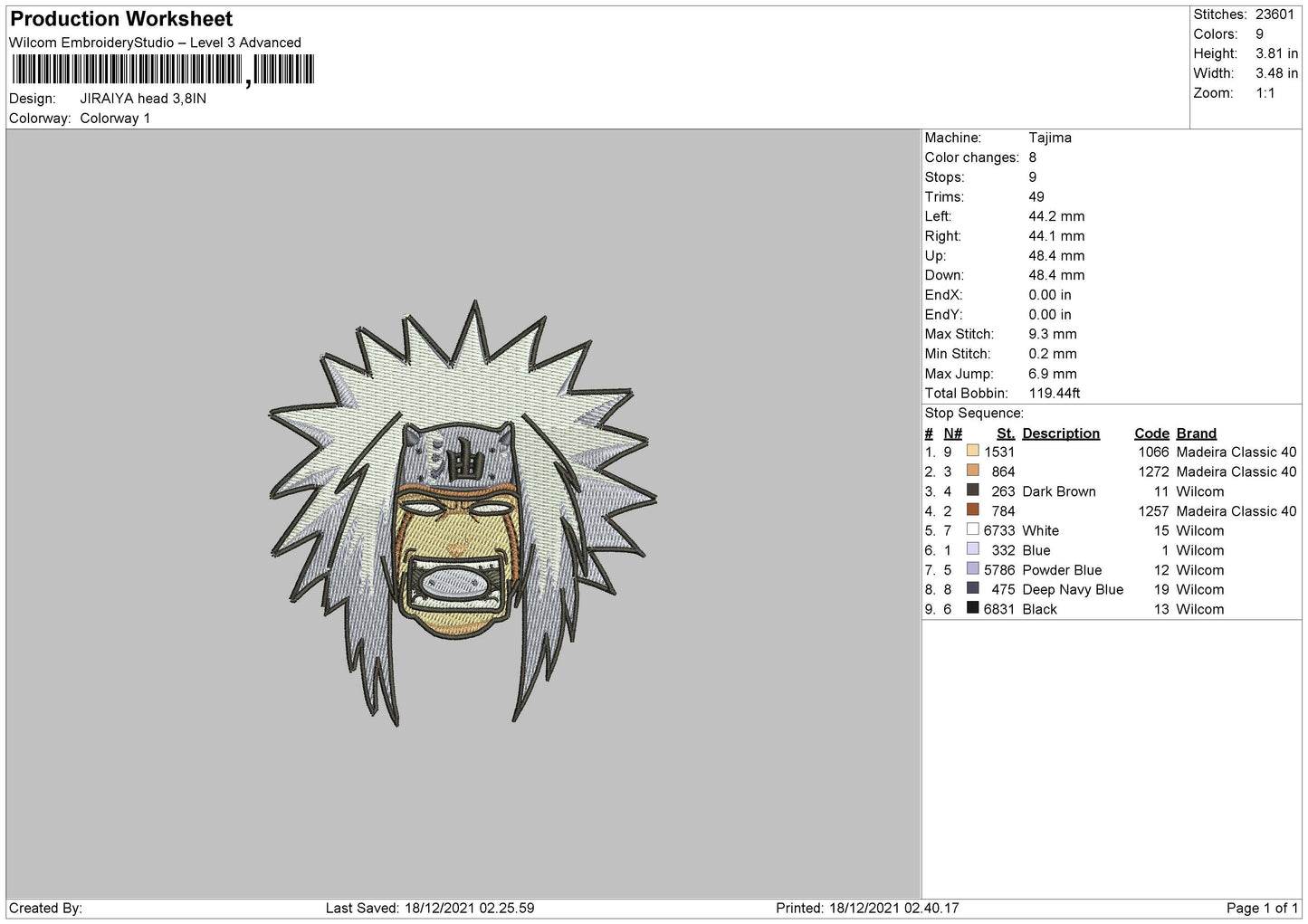Click the Madeira 1257 rust color swatch
The image size is (1308, 924).
pos(973,510)
